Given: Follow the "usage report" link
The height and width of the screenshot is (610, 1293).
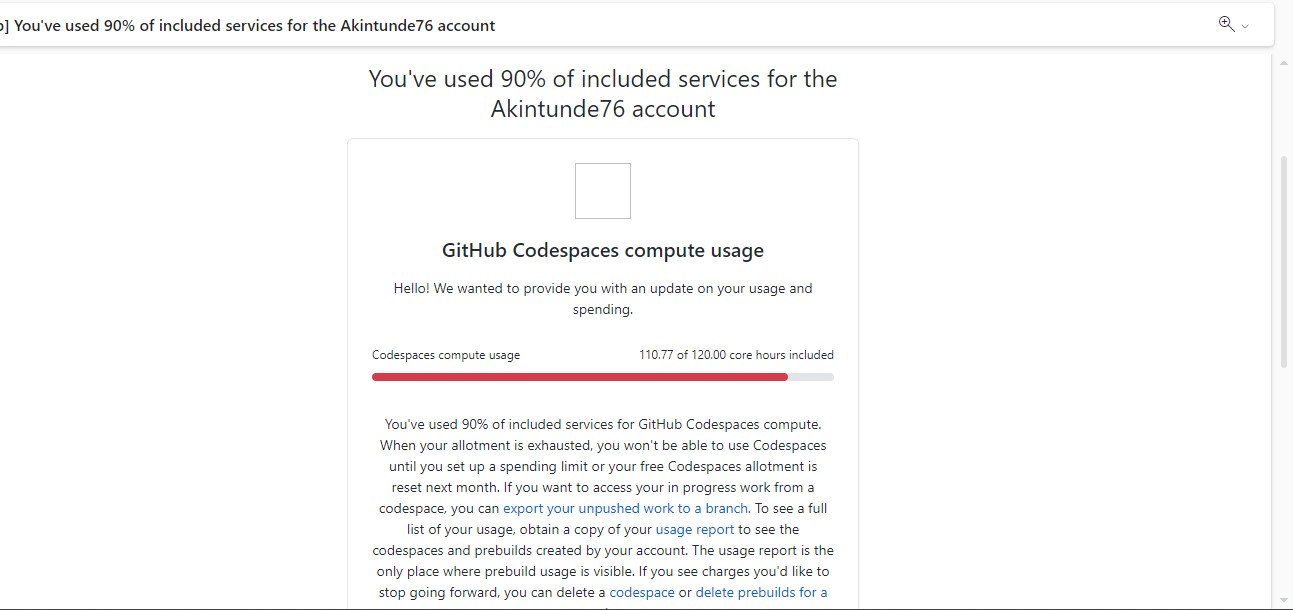Looking at the screenshot, I should coord(694,529).
